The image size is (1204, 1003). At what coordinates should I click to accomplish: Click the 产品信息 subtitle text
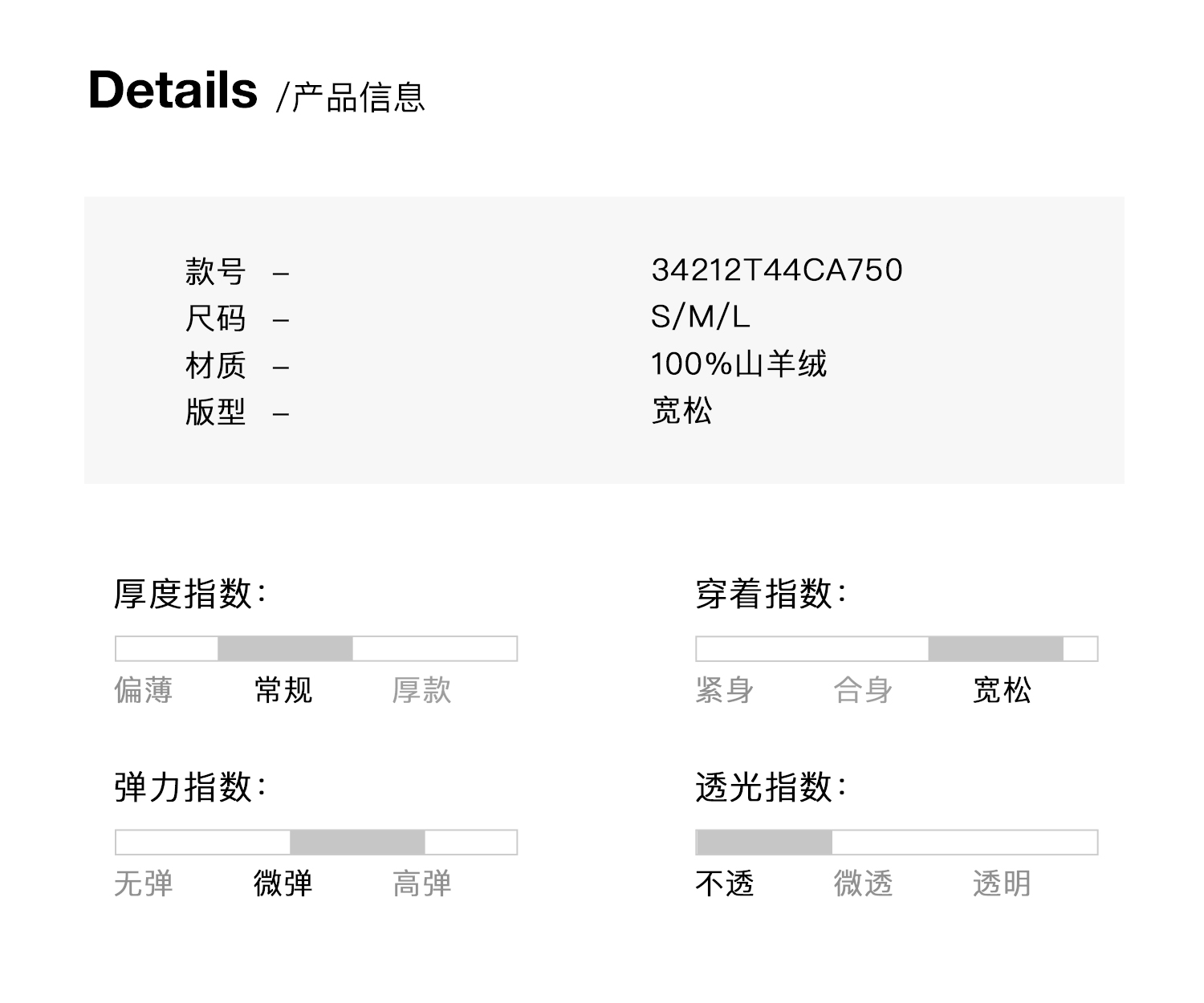click(x=357, y=97)
